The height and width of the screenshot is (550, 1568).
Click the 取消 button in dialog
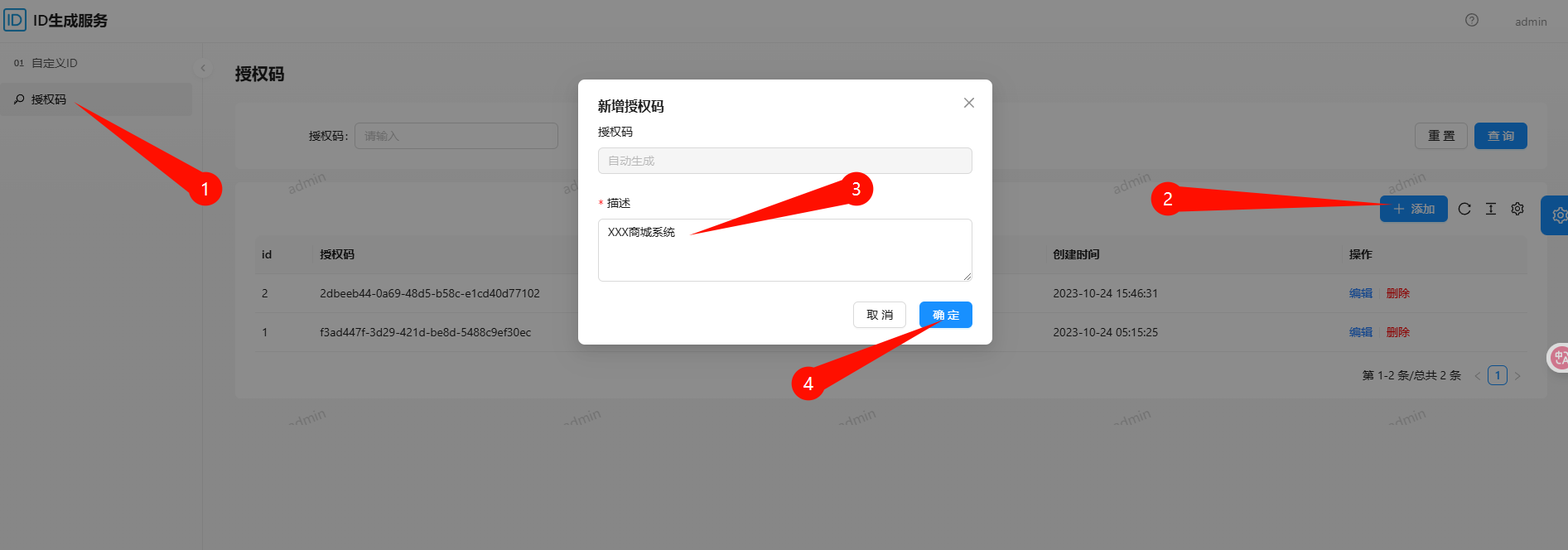(880, 315)
